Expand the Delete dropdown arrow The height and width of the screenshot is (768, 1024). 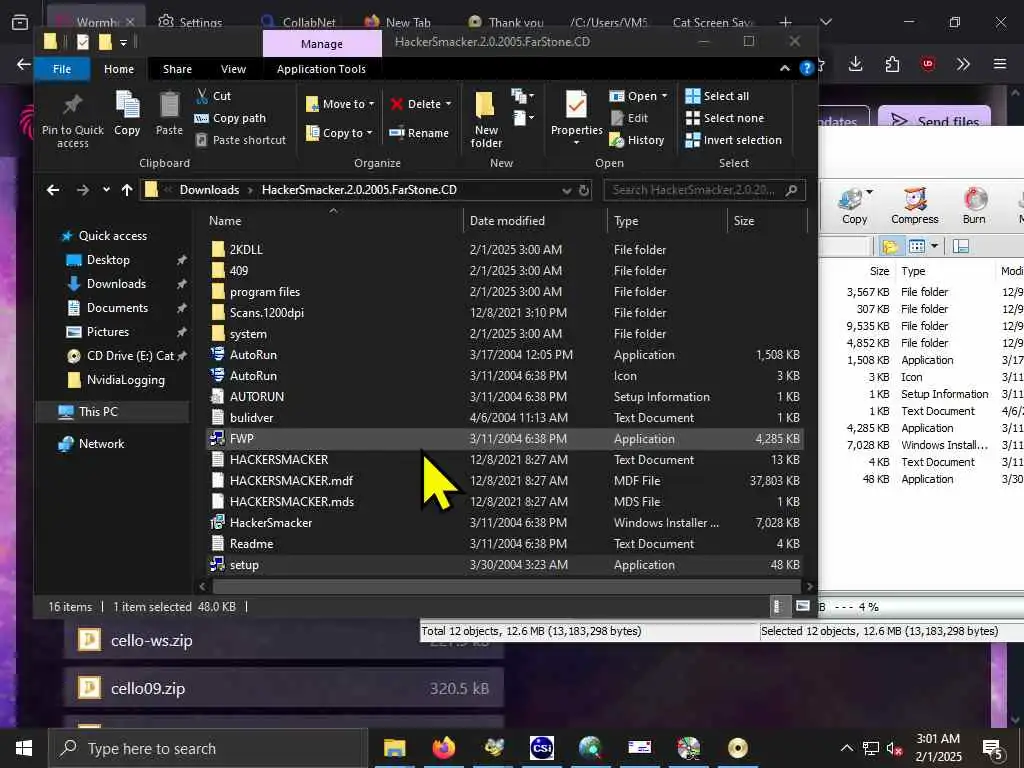448,104
